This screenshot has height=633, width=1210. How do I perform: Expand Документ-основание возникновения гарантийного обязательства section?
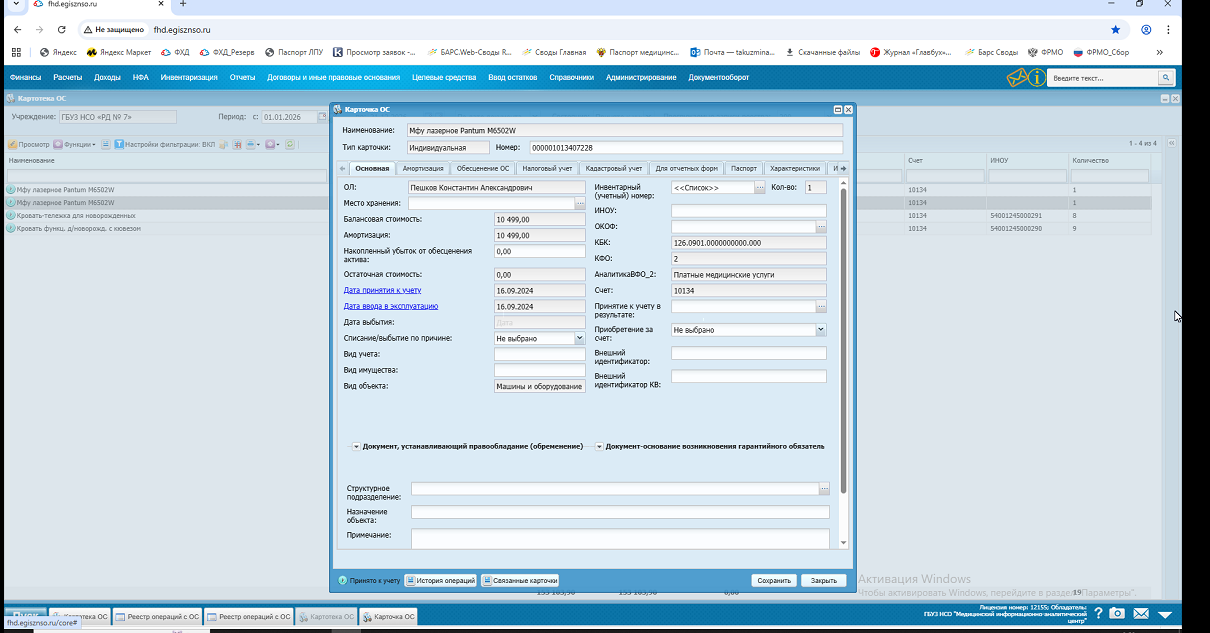(599, 447)
